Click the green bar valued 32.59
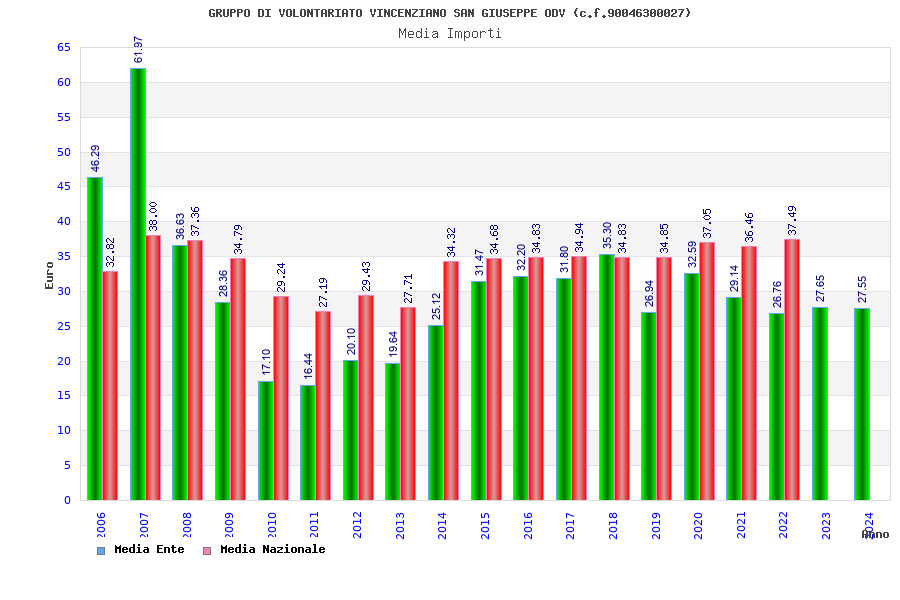Image resolution: width=900 pixels, height=600 pixels. tap(692, 386)
